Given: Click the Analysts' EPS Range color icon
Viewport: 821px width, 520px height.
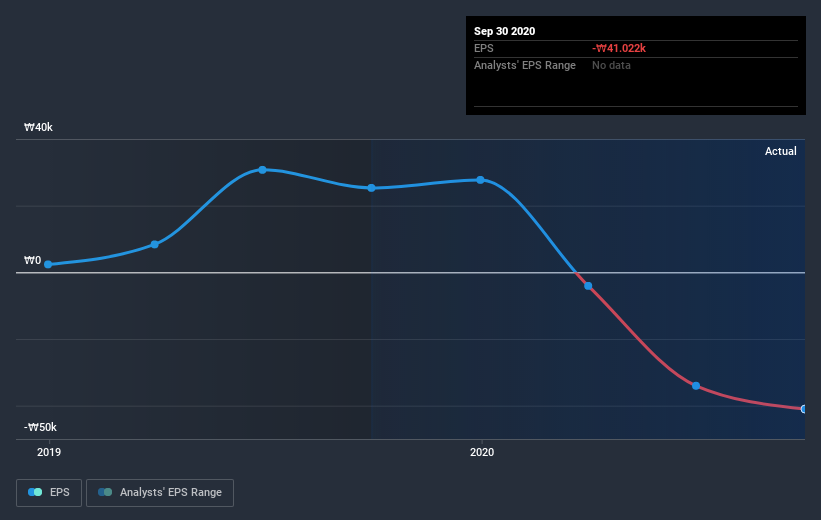Looking at the screenshot, I should click(105, 492).
